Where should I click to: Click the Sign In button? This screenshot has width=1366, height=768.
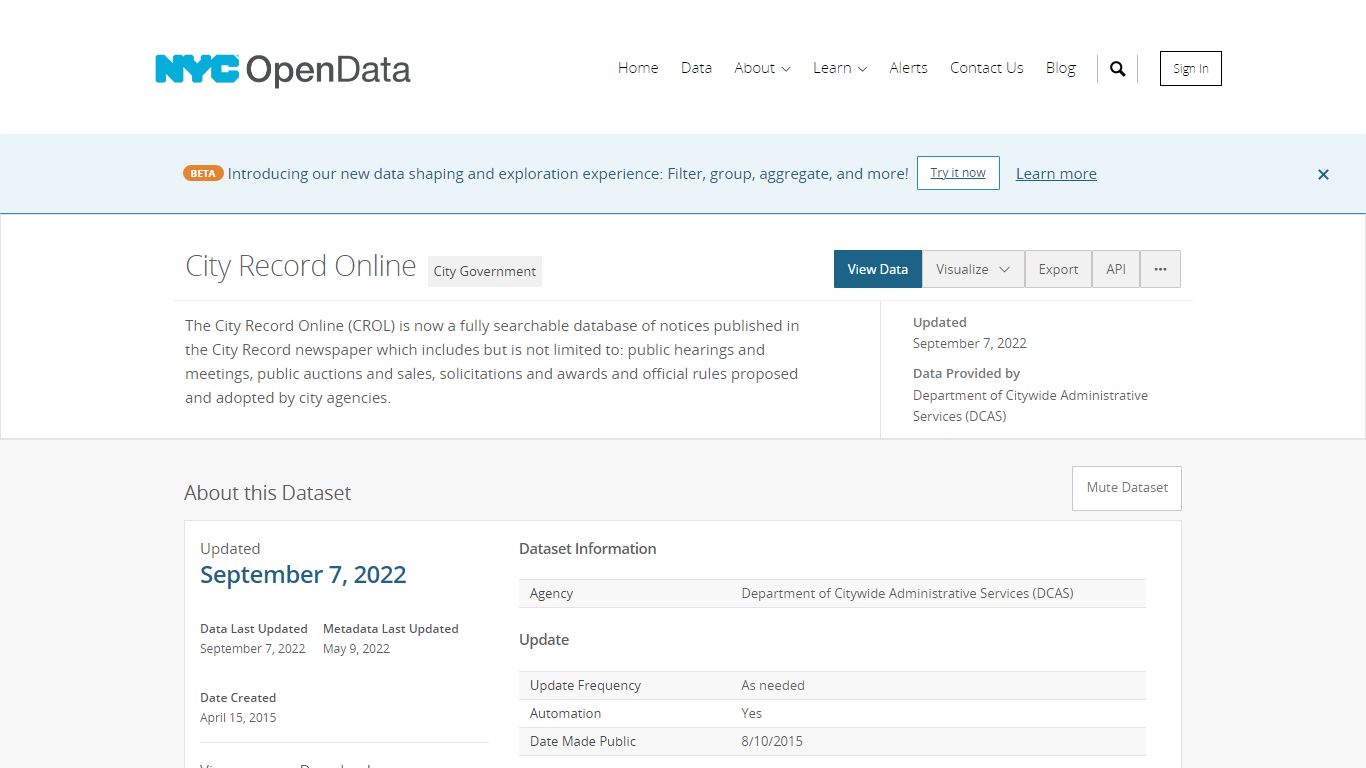tap(1190, 69)
